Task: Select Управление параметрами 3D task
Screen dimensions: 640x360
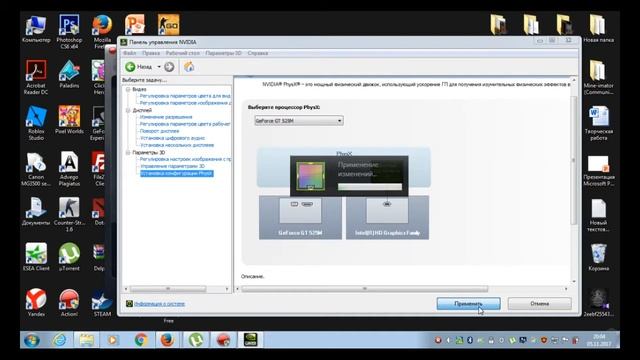Action: coord(172,166)
